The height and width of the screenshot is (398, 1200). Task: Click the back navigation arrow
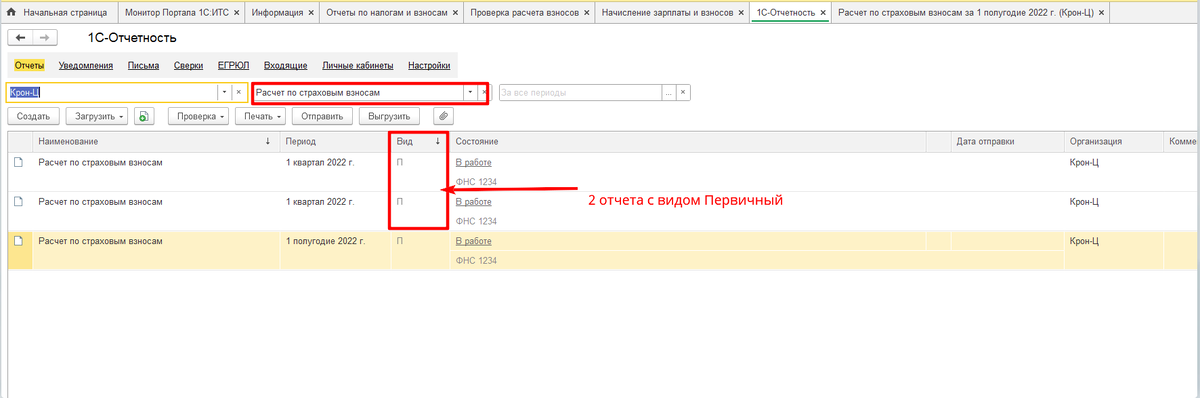pos(20,37)
